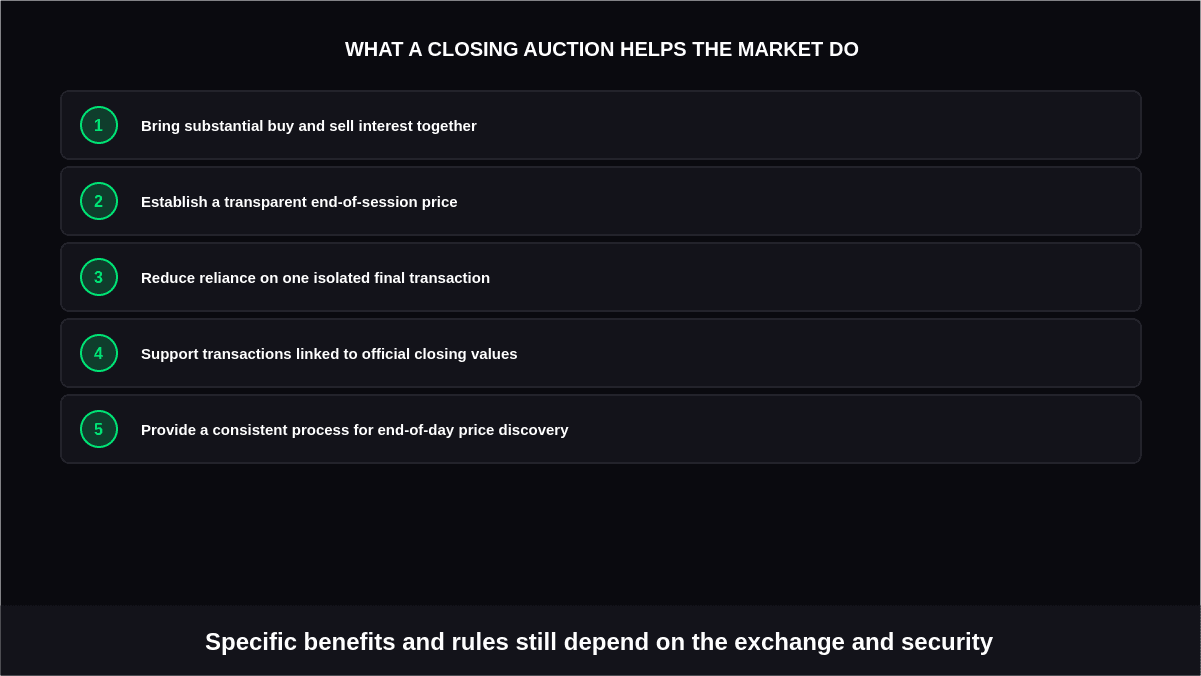Image resolution: width=1201 pixels, height=676 pixels.
Task: Click the green number 2 circle
Action: (x=99, y=201)
